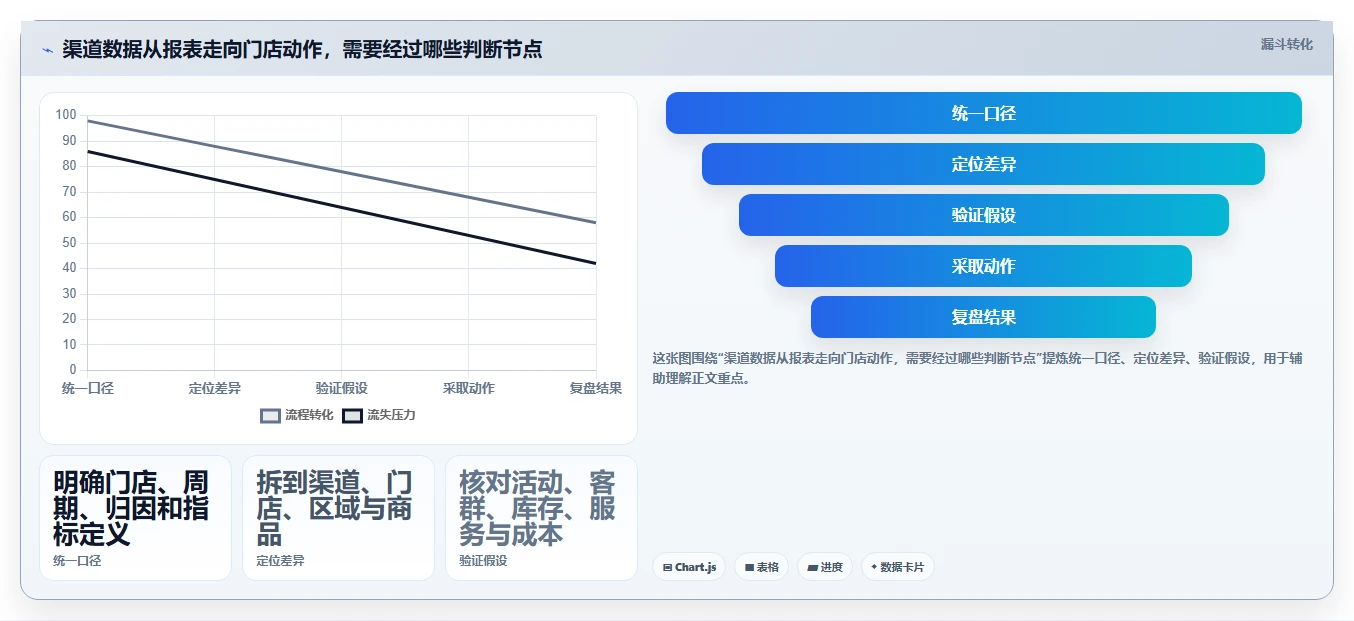Click the Chart.js chip icon
The height and width of the screenshot is (621, 1354).
coord(667,567)
